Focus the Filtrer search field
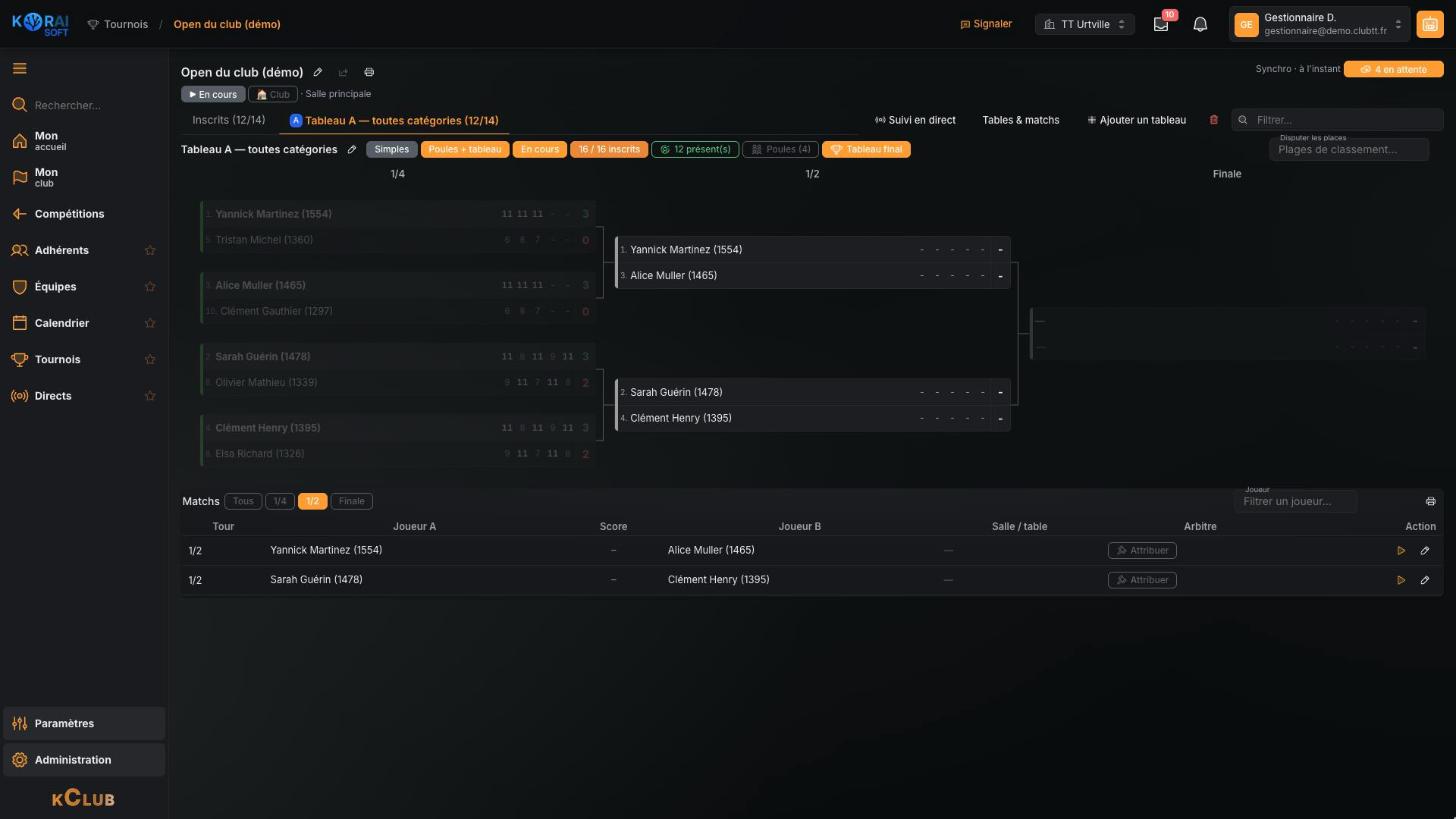The image size is (1456, 819). coord(1337,120)
